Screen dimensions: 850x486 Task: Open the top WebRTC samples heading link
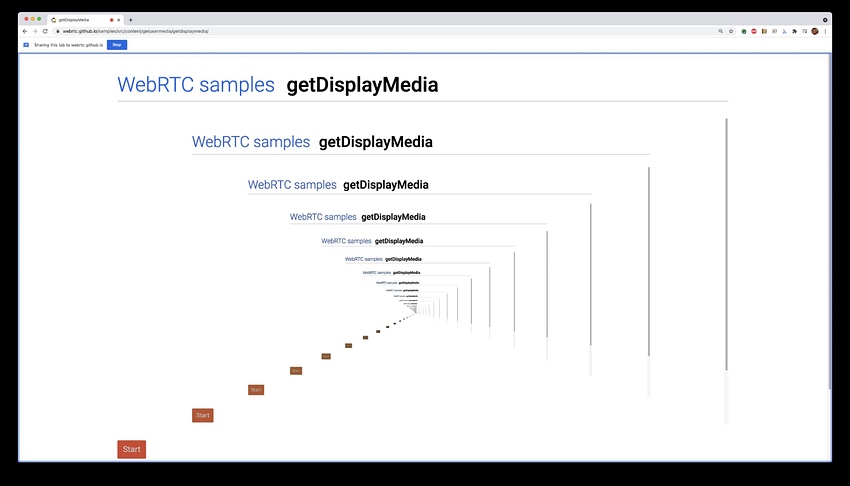(196, 85)
